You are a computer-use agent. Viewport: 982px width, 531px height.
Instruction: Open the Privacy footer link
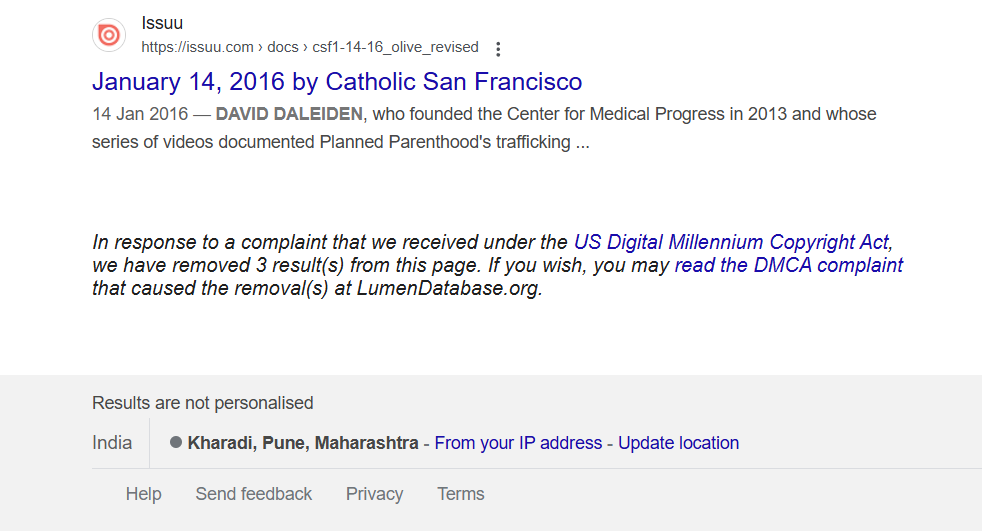(375, 494)
